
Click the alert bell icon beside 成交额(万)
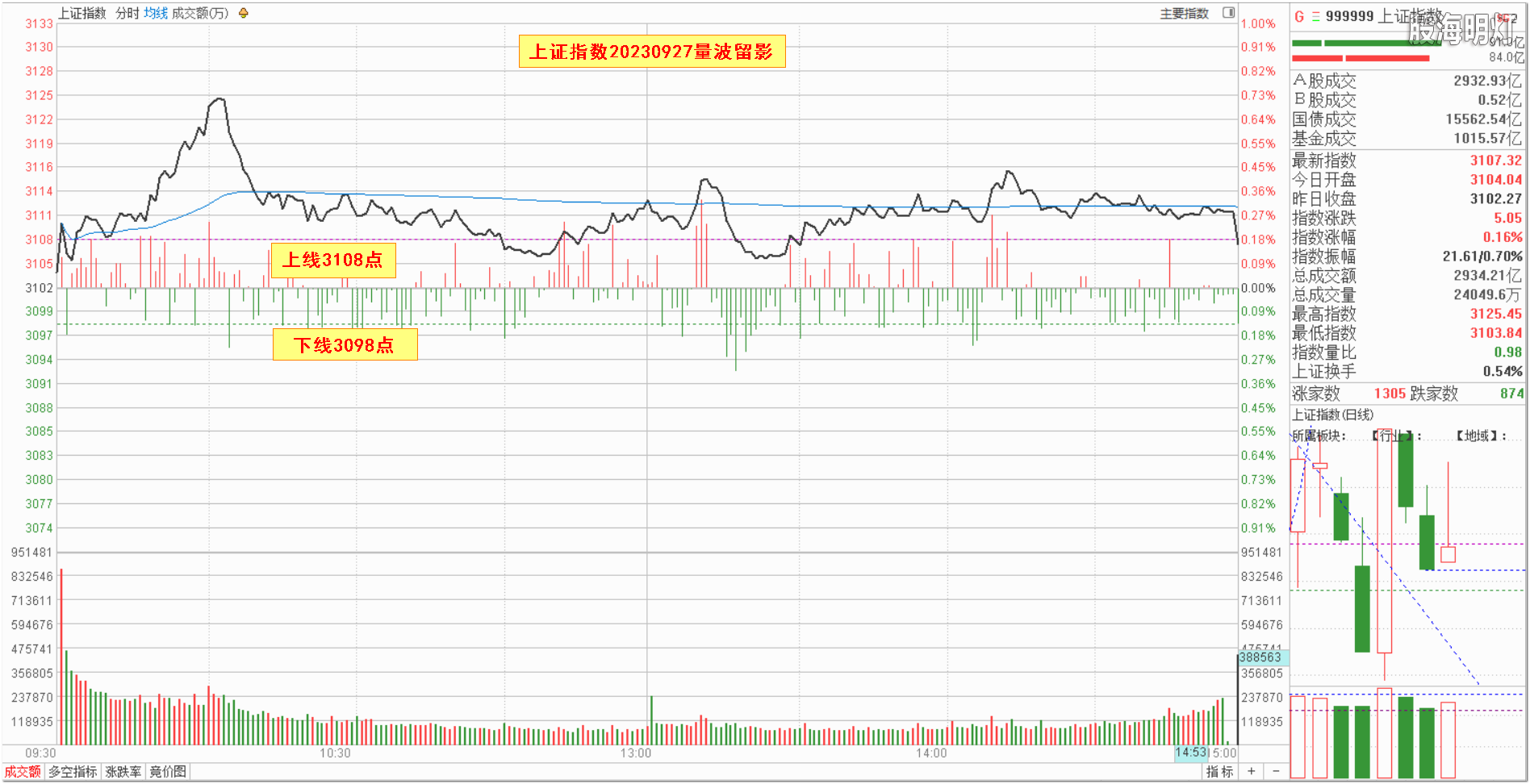[243, 13]
